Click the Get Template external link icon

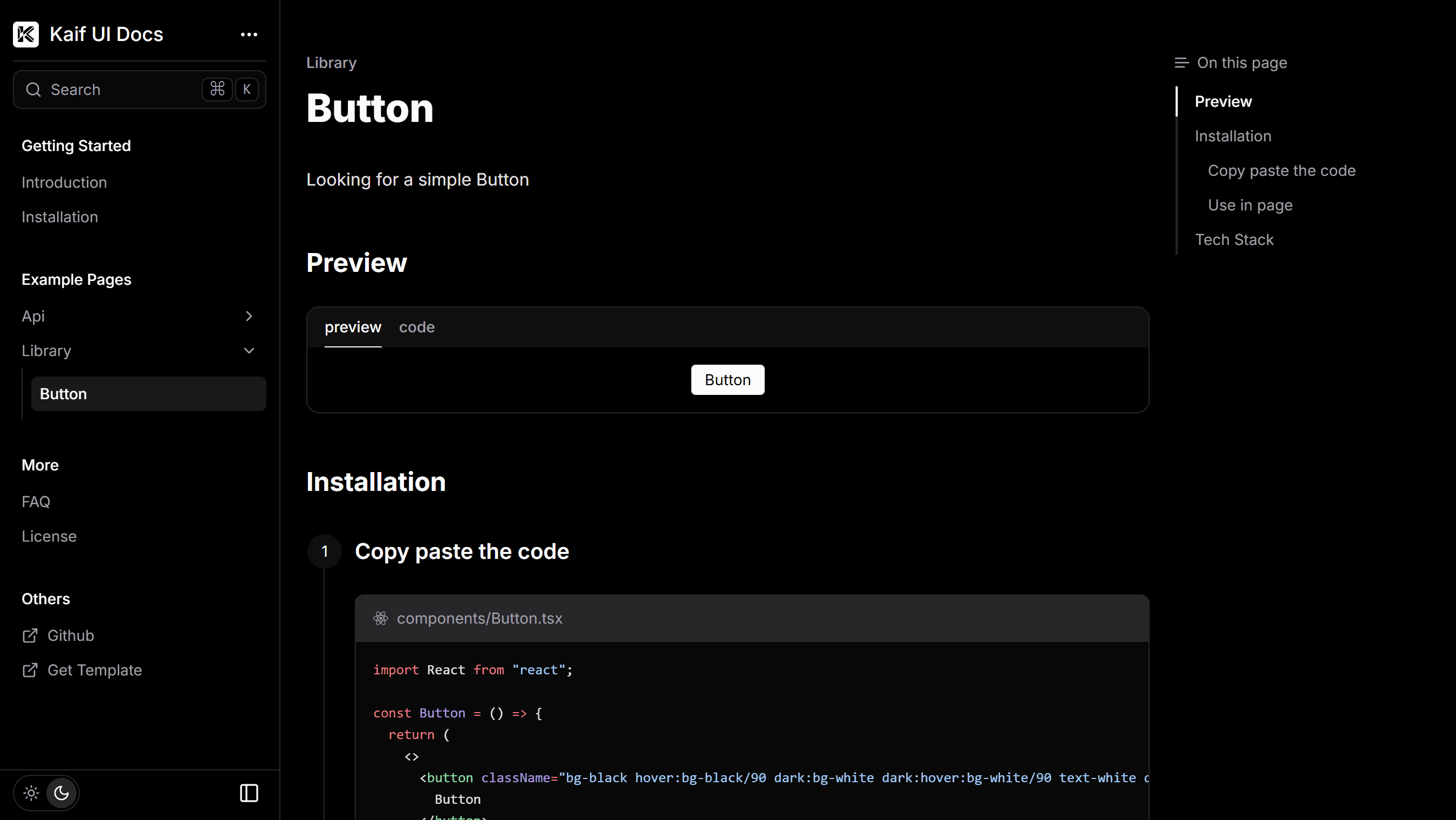click(x=30, y=670)
